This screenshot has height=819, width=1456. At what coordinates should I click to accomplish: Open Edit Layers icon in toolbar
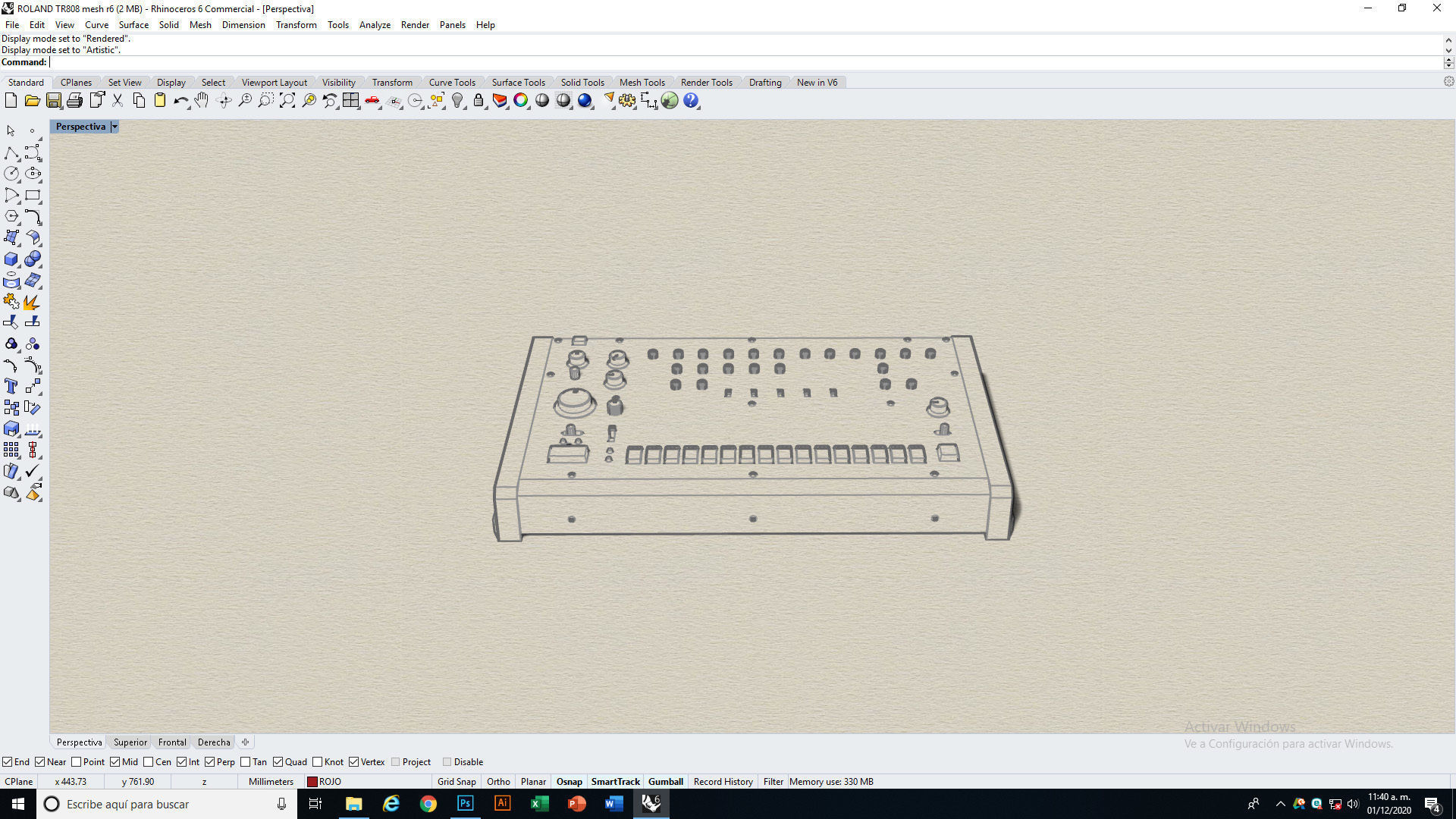point(500,100)
